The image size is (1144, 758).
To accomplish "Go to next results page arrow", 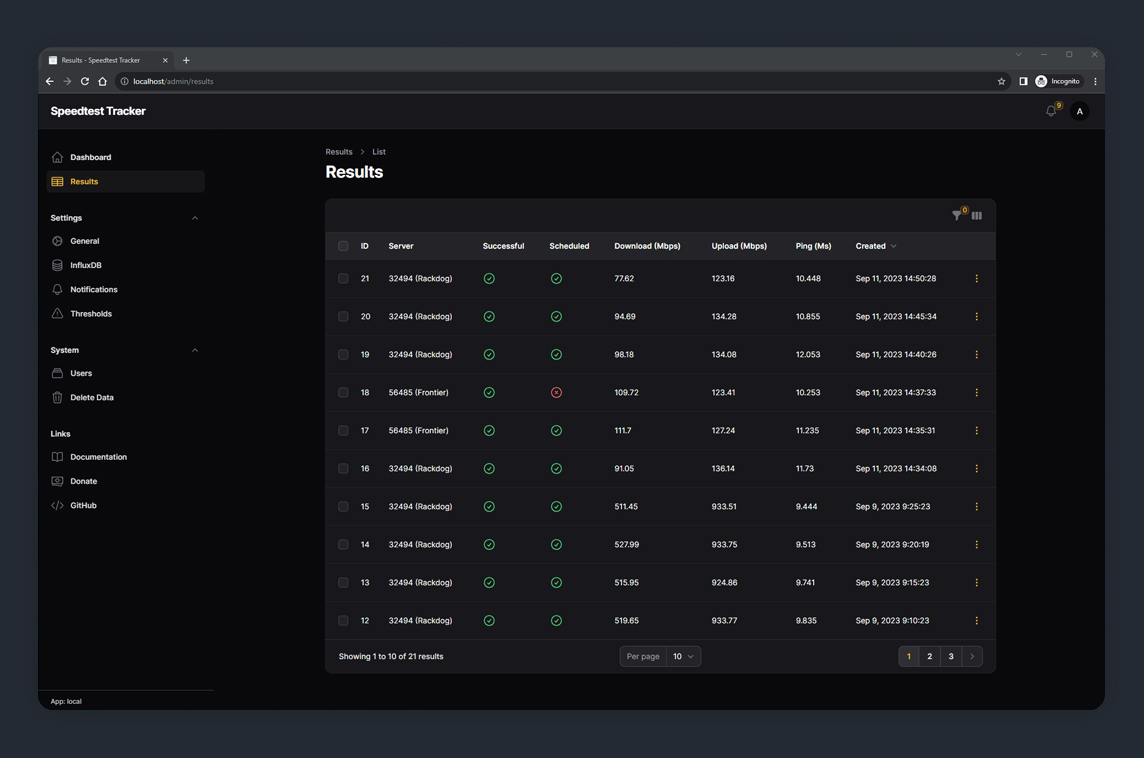I will click(972, 657).
